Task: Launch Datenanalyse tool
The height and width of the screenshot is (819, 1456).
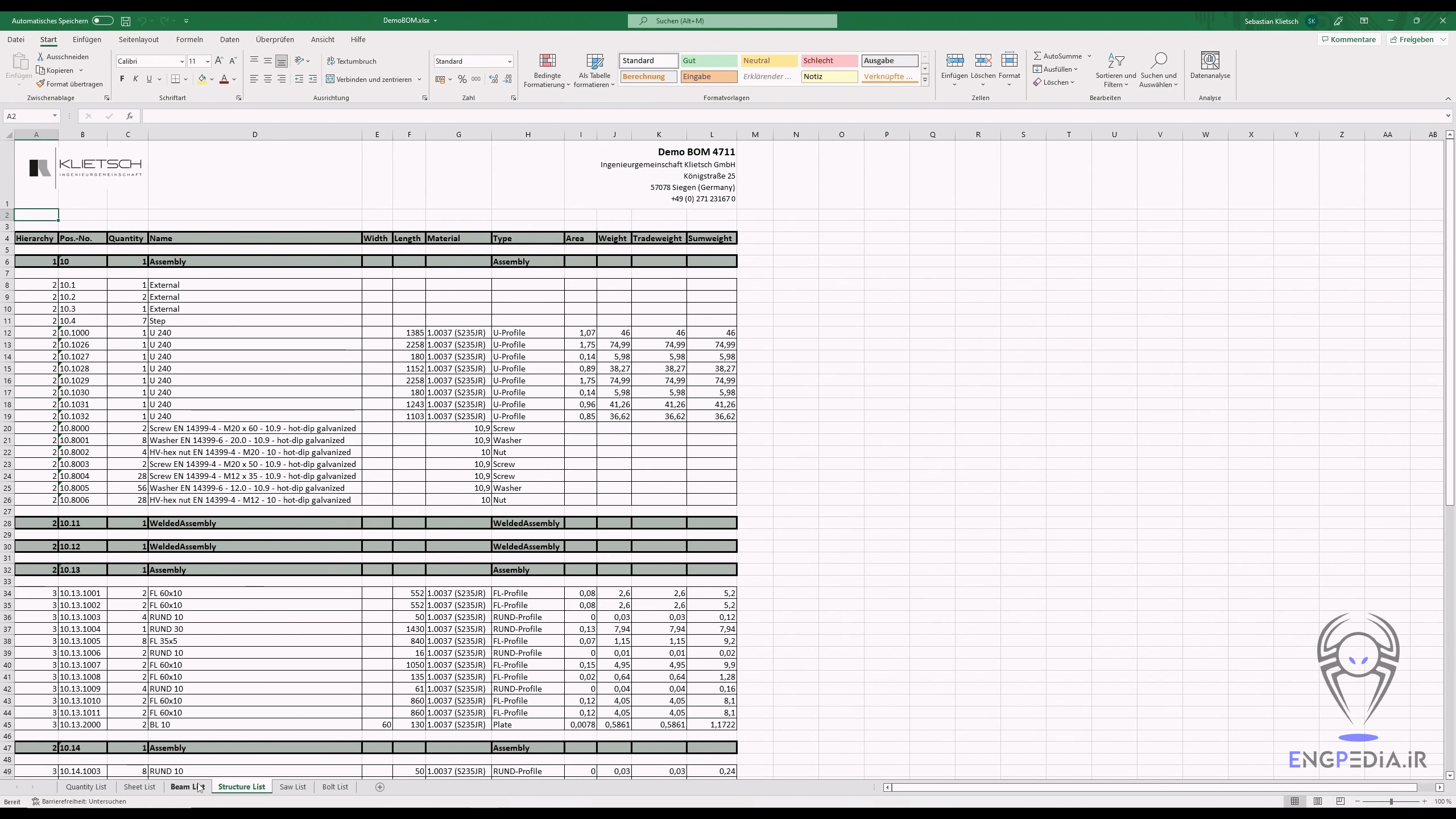Action: [1210, 66]
